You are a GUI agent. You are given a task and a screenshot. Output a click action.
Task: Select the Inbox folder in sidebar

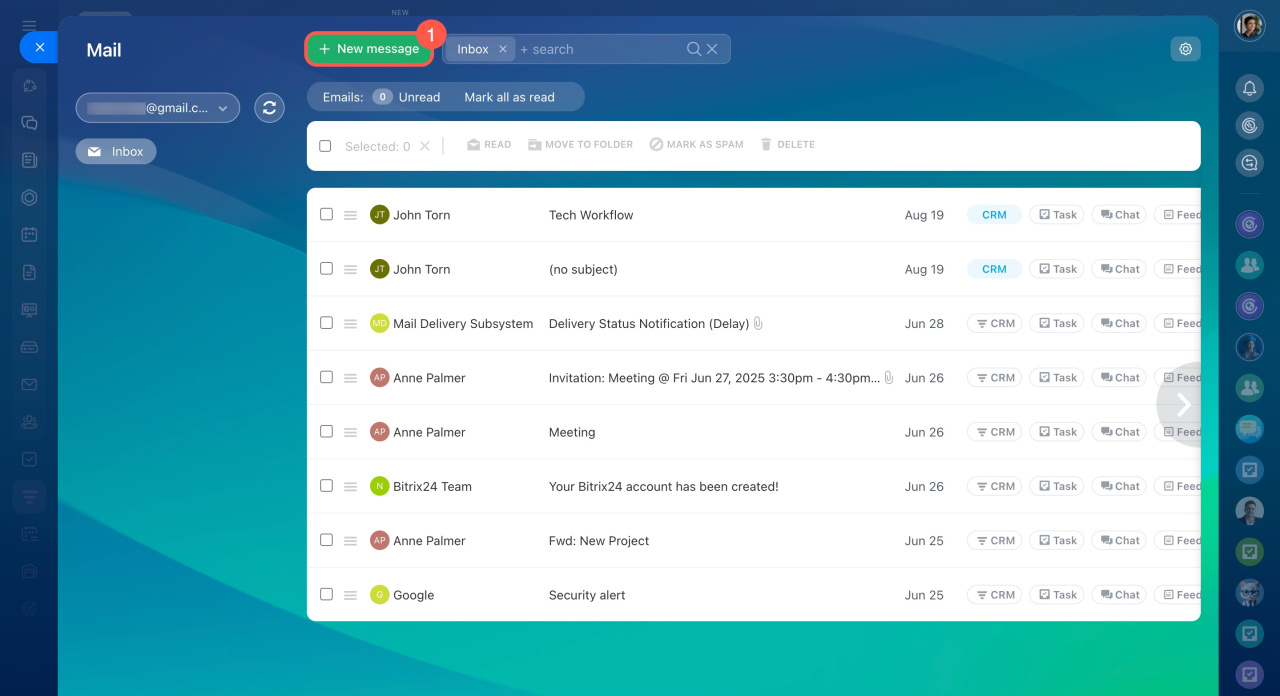coord(116,152)
